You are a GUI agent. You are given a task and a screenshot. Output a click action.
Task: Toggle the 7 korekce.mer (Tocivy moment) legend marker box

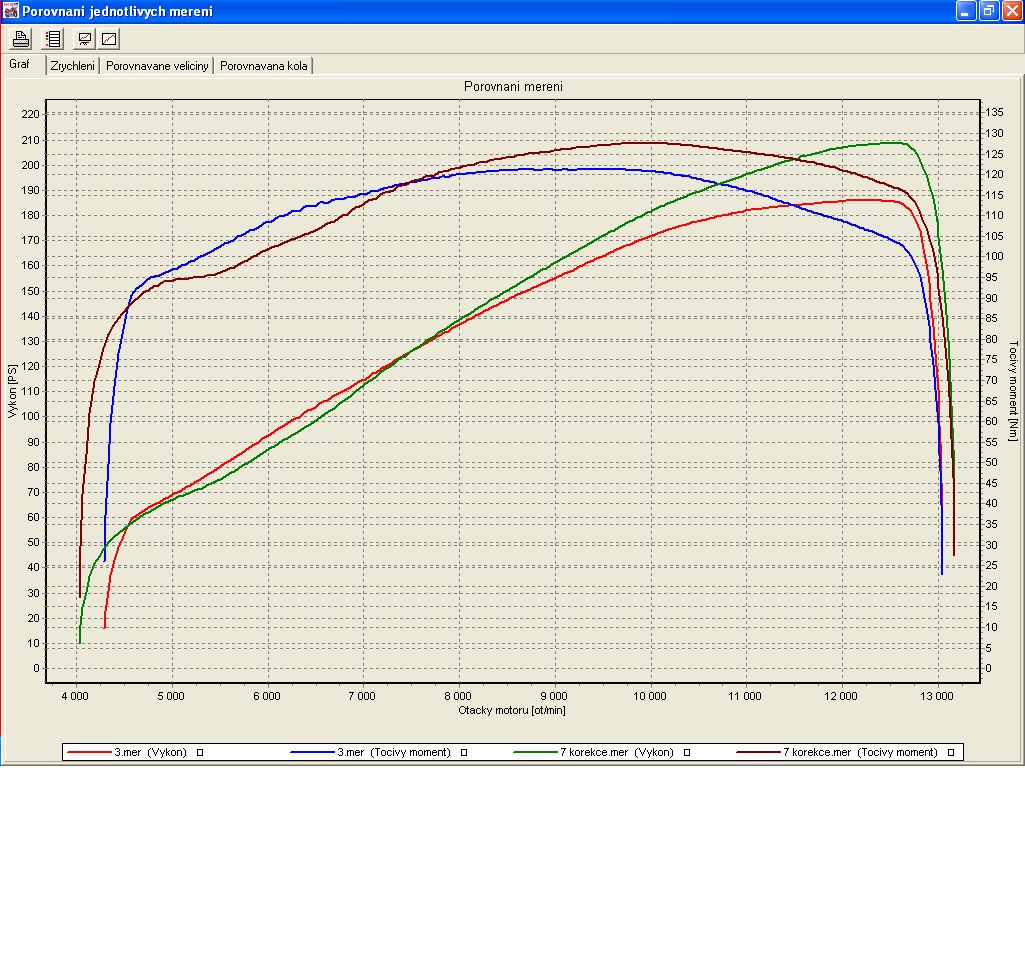coord(950,752)
